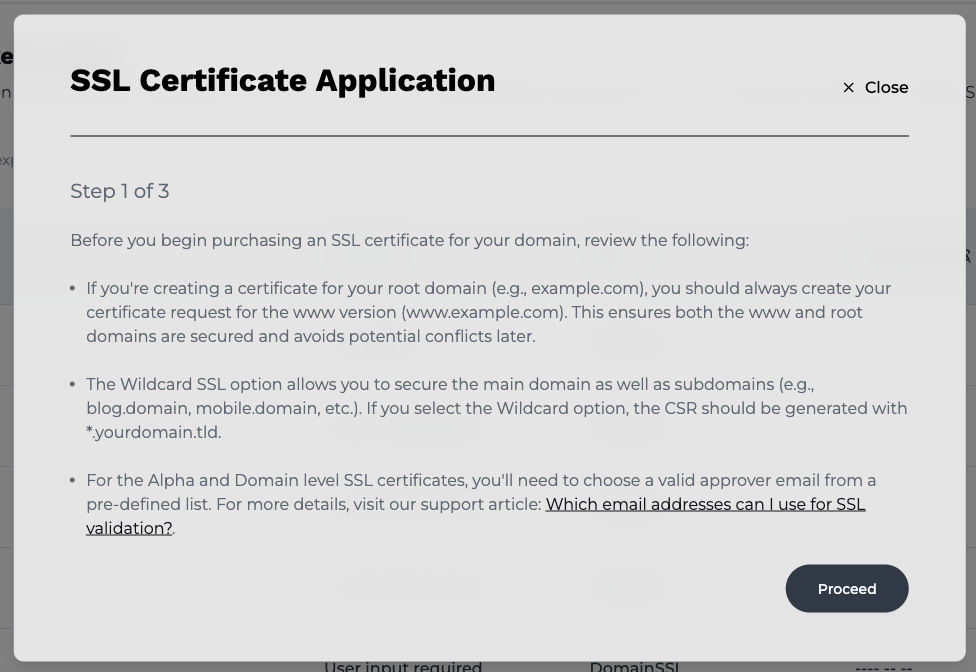Open the 'Which email addresses can I use' link
Viewport: 976px width, 672px height.
pyautogui.click(x=705, y=504)
